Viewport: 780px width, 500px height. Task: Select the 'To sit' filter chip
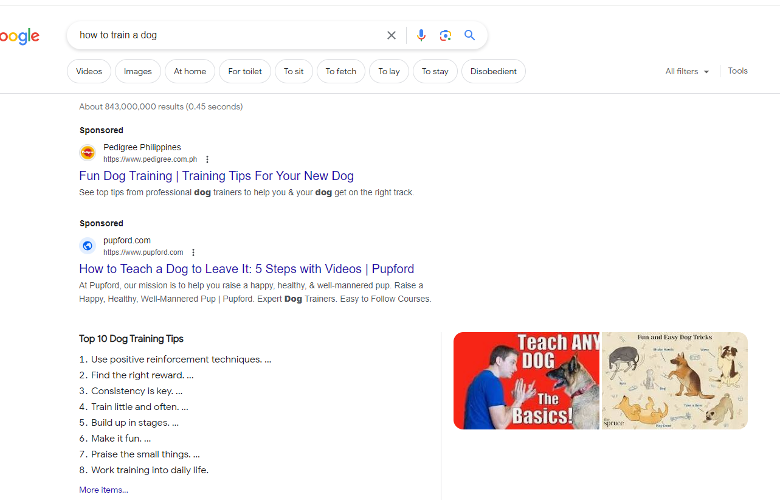click(293, 71)
